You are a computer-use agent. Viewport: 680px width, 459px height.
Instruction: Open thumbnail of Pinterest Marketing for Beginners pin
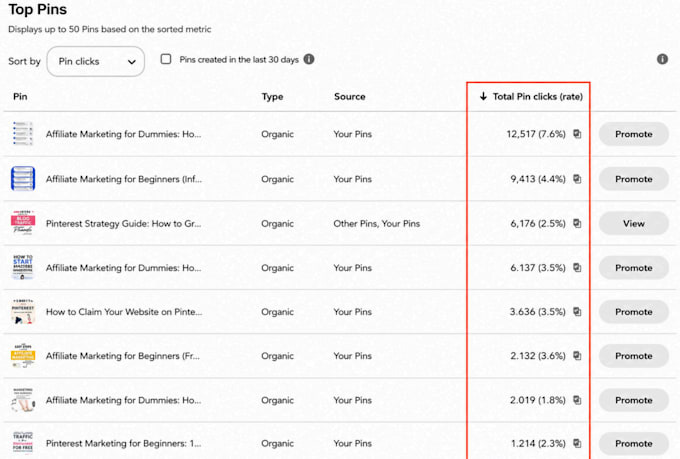pos(23,443)
